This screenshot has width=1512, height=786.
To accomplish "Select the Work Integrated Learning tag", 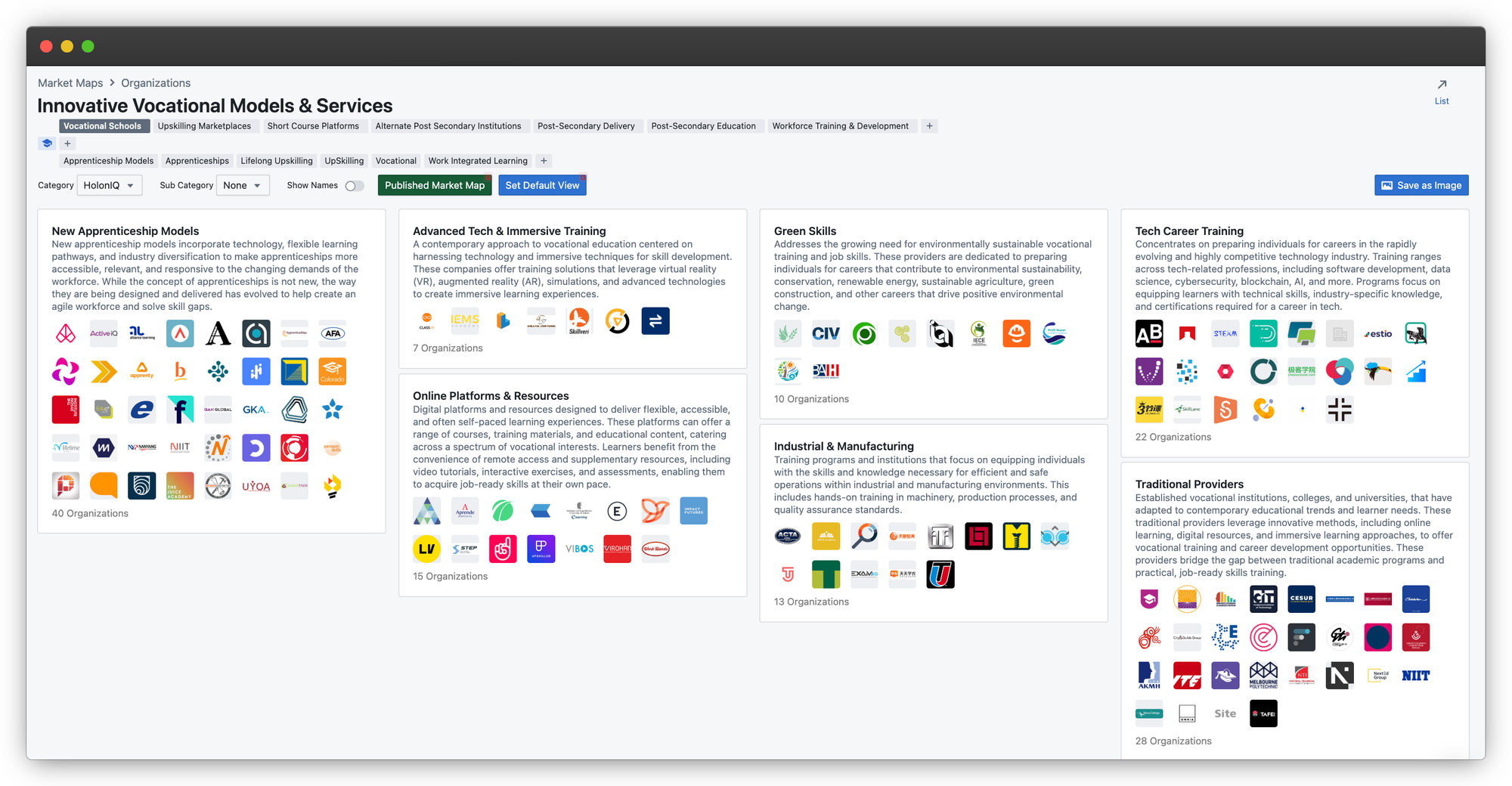I will [x=478, y=161].
